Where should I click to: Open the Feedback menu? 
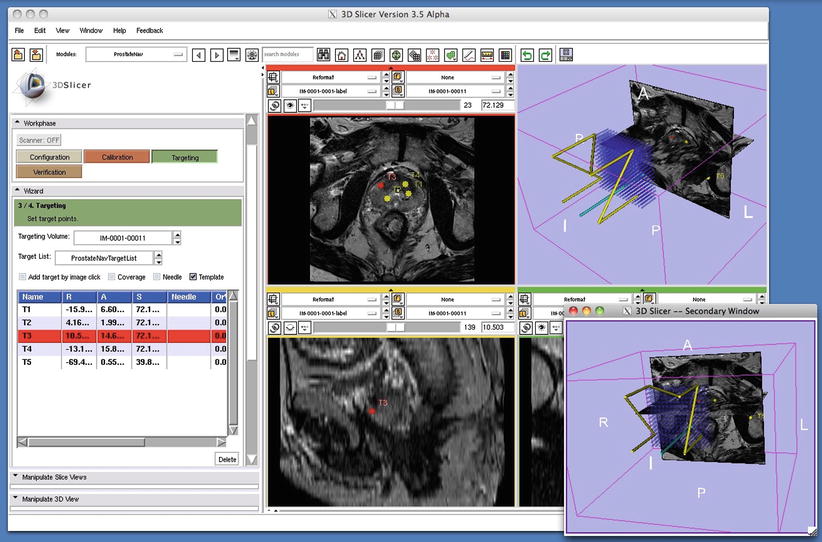pos(149,31)
